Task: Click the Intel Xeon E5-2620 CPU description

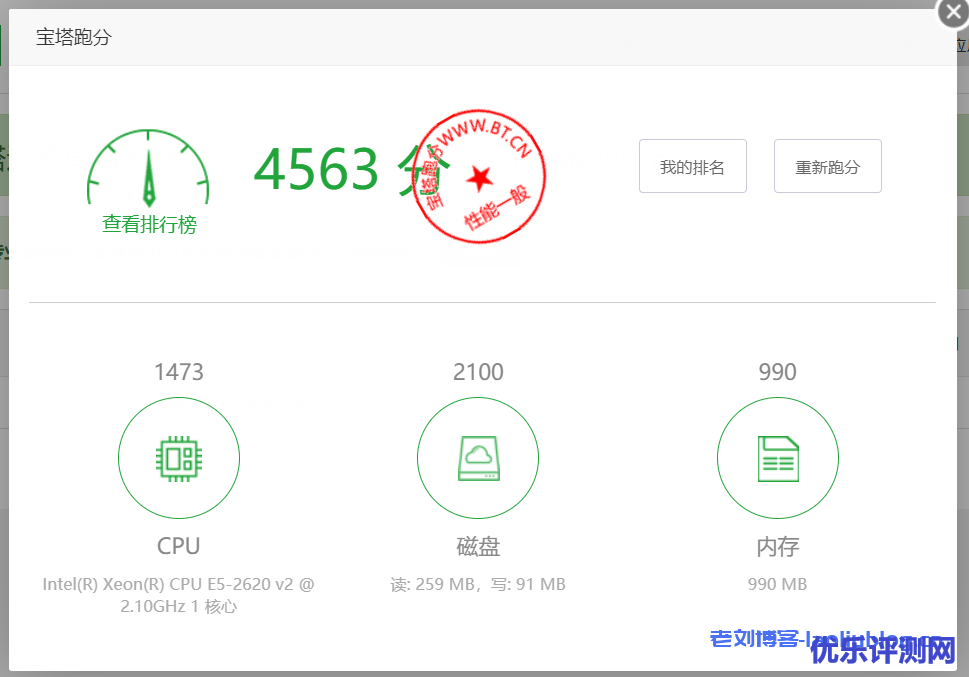Action: point(179,595)
